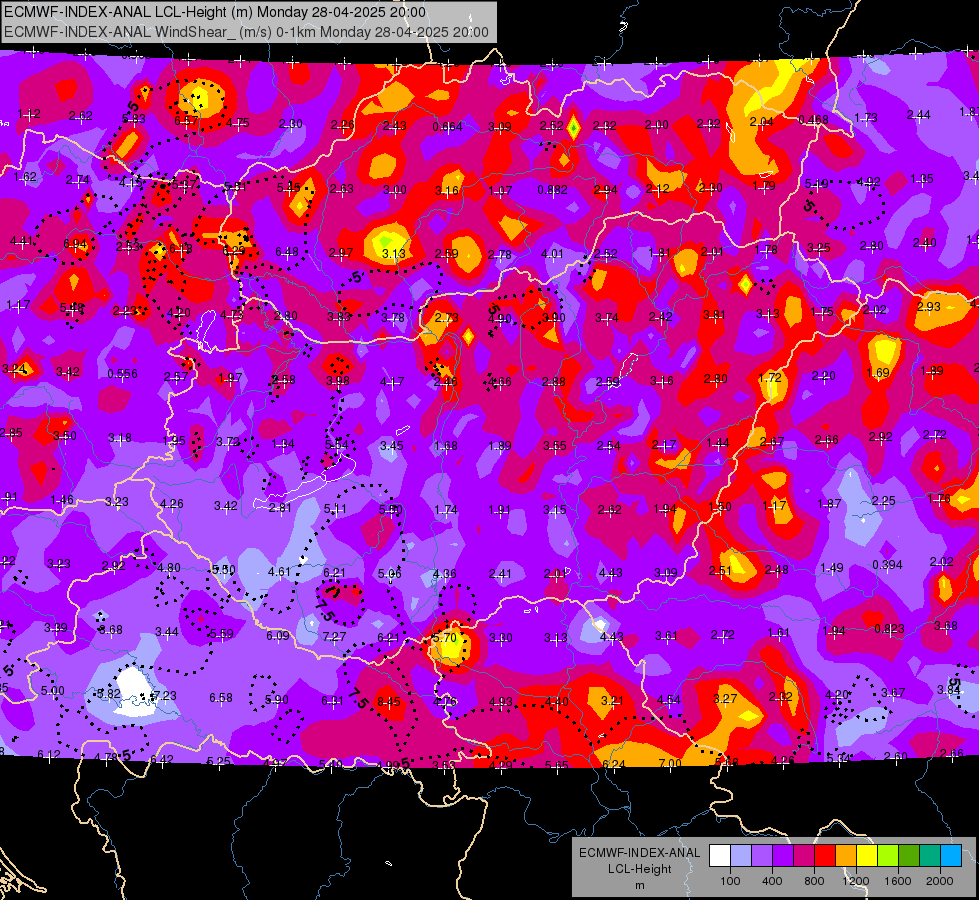This screenshot has height=900, width=979.
Task: Click the wind shear value '7.27'
Action: (x=334, y=636)
